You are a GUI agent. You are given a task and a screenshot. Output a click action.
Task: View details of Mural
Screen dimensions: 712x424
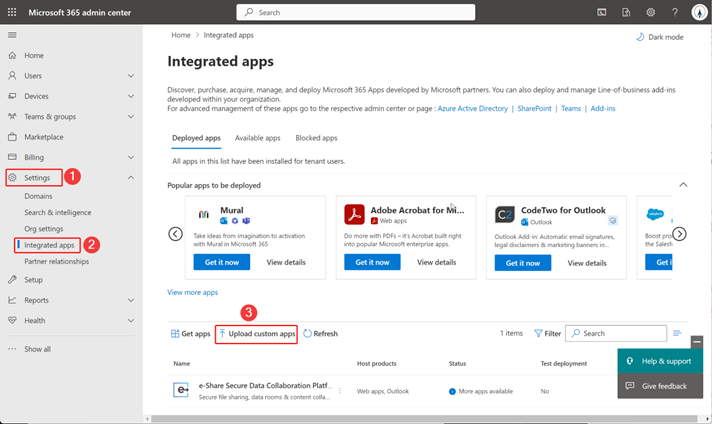click(286, 262)
